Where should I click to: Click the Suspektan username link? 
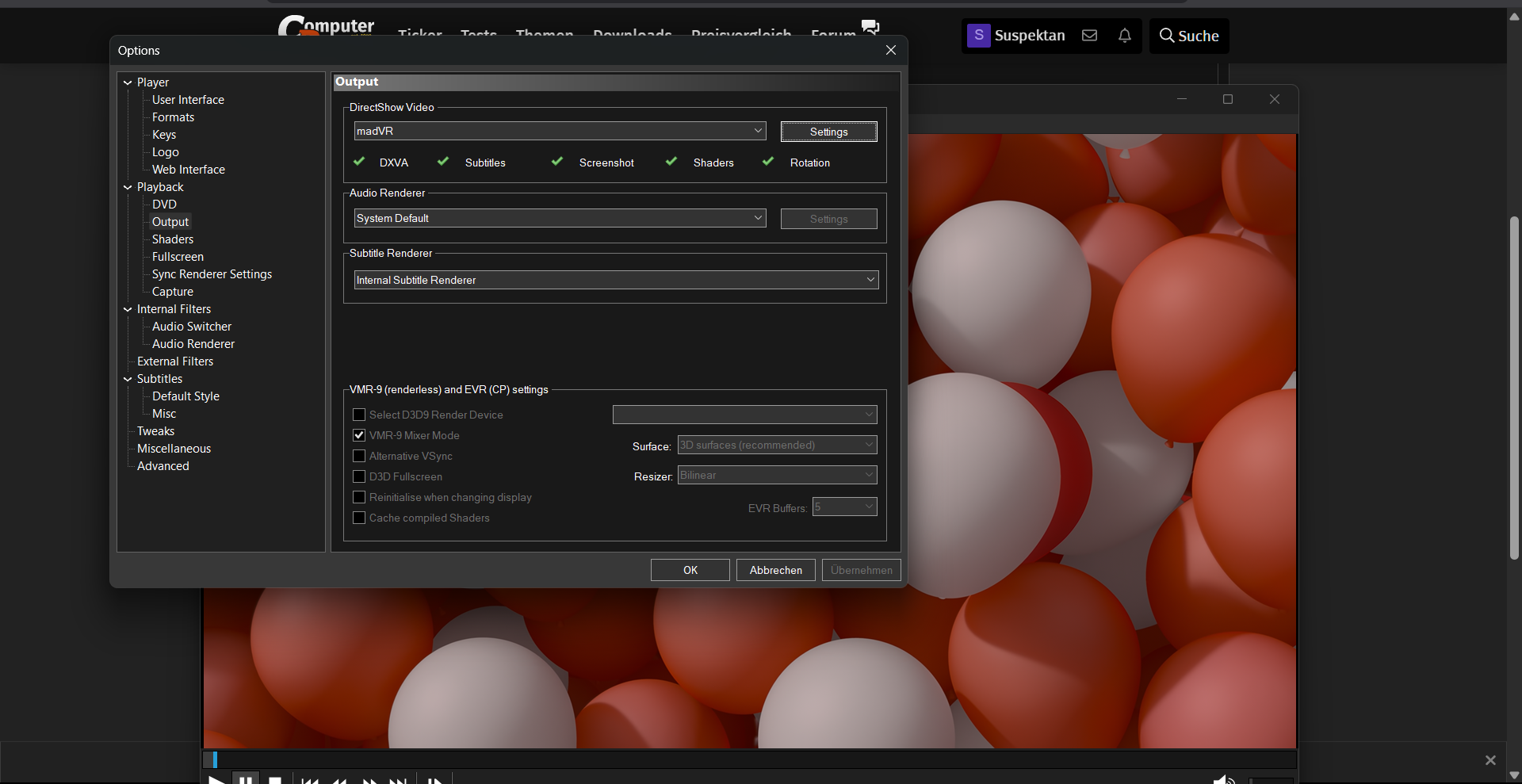[1030, 36]
